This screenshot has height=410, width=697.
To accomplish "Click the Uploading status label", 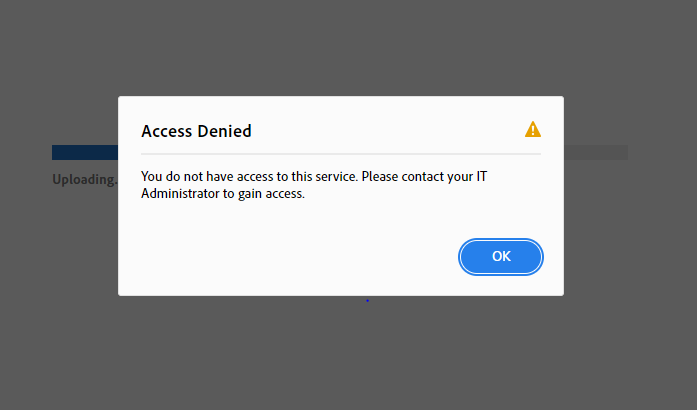I will click(84, 180).
